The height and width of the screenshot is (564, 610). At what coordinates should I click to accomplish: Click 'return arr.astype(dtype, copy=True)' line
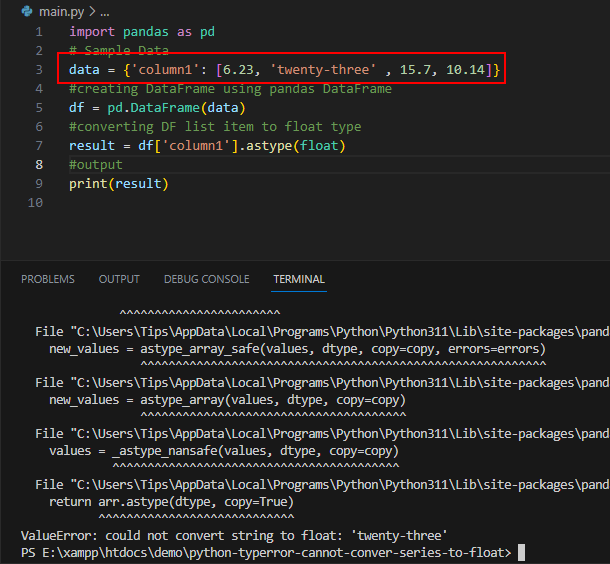point(171,502)
